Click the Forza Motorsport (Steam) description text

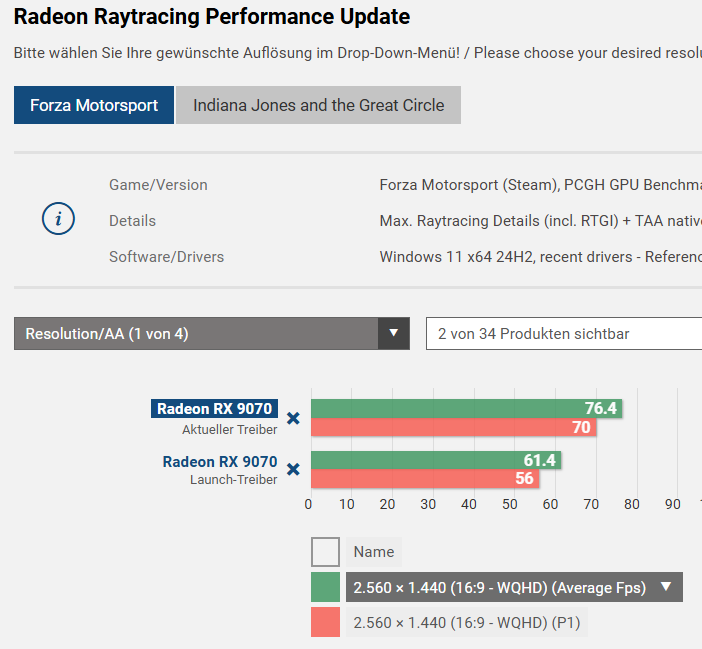point(540,185)
